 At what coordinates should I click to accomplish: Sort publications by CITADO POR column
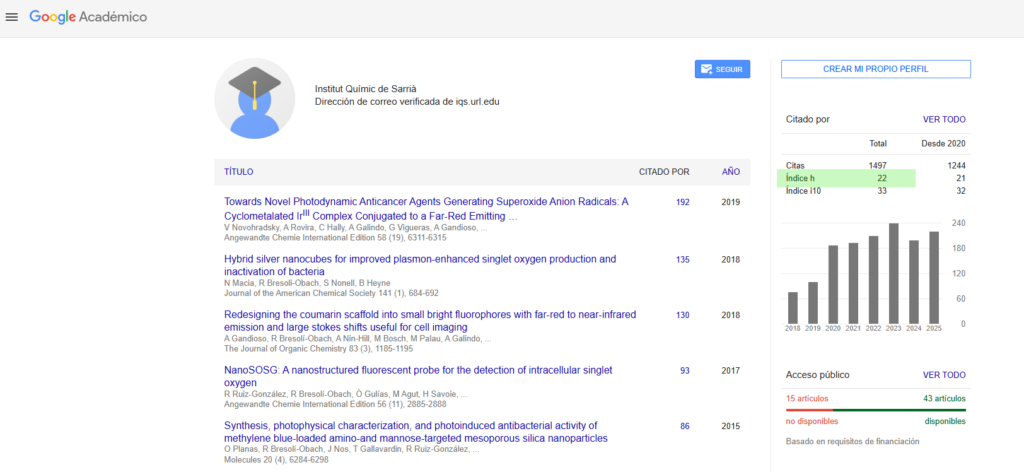point(664,172)
